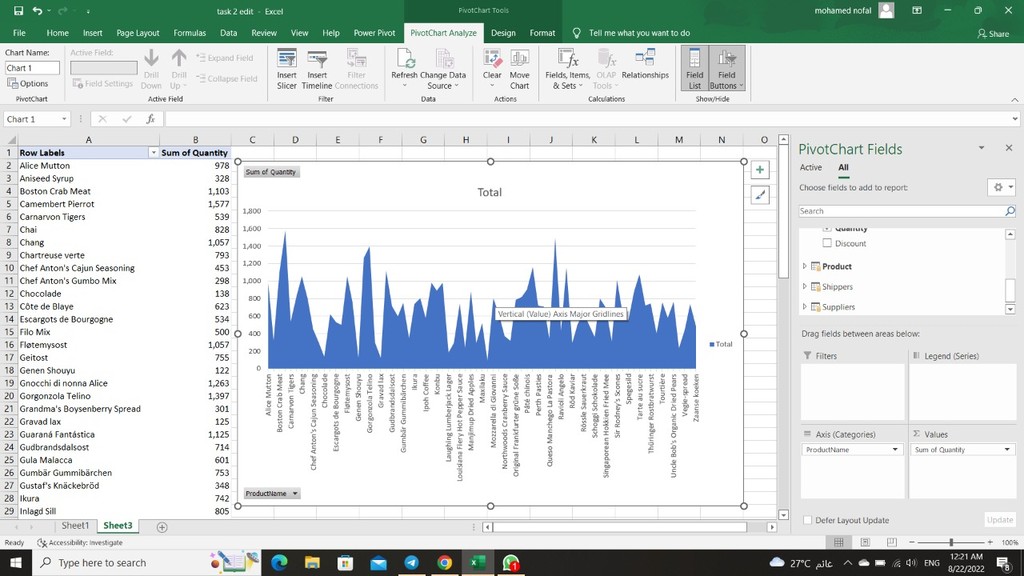Click the Chart Elements plus button

point(760,170)
